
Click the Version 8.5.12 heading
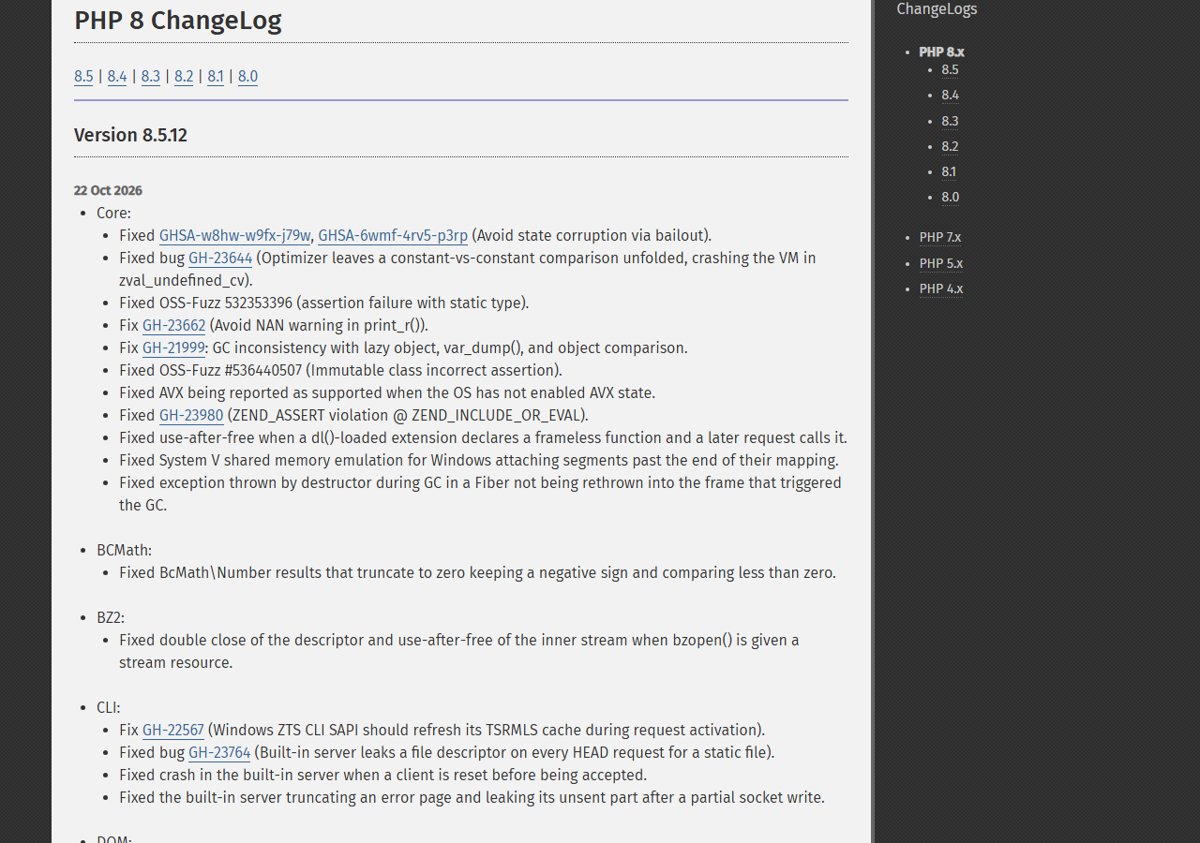coord(130,135)
